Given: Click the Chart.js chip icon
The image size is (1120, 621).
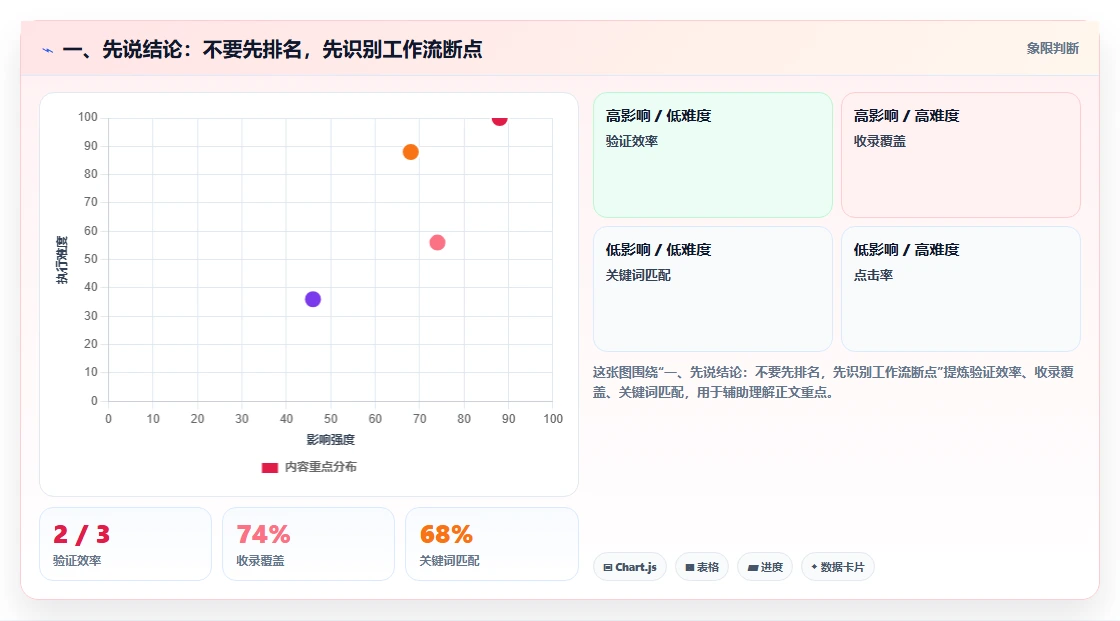Looking at the screenshot, I should point(608,567).
